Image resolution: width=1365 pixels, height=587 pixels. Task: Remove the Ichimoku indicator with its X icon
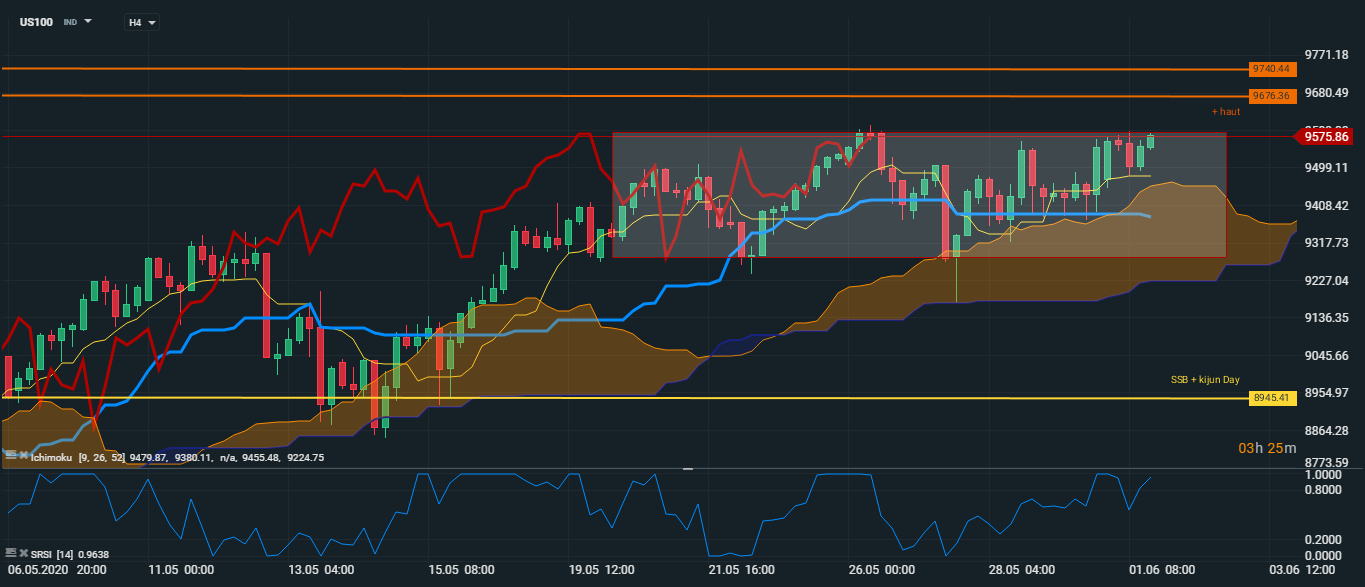click(24, 455)
